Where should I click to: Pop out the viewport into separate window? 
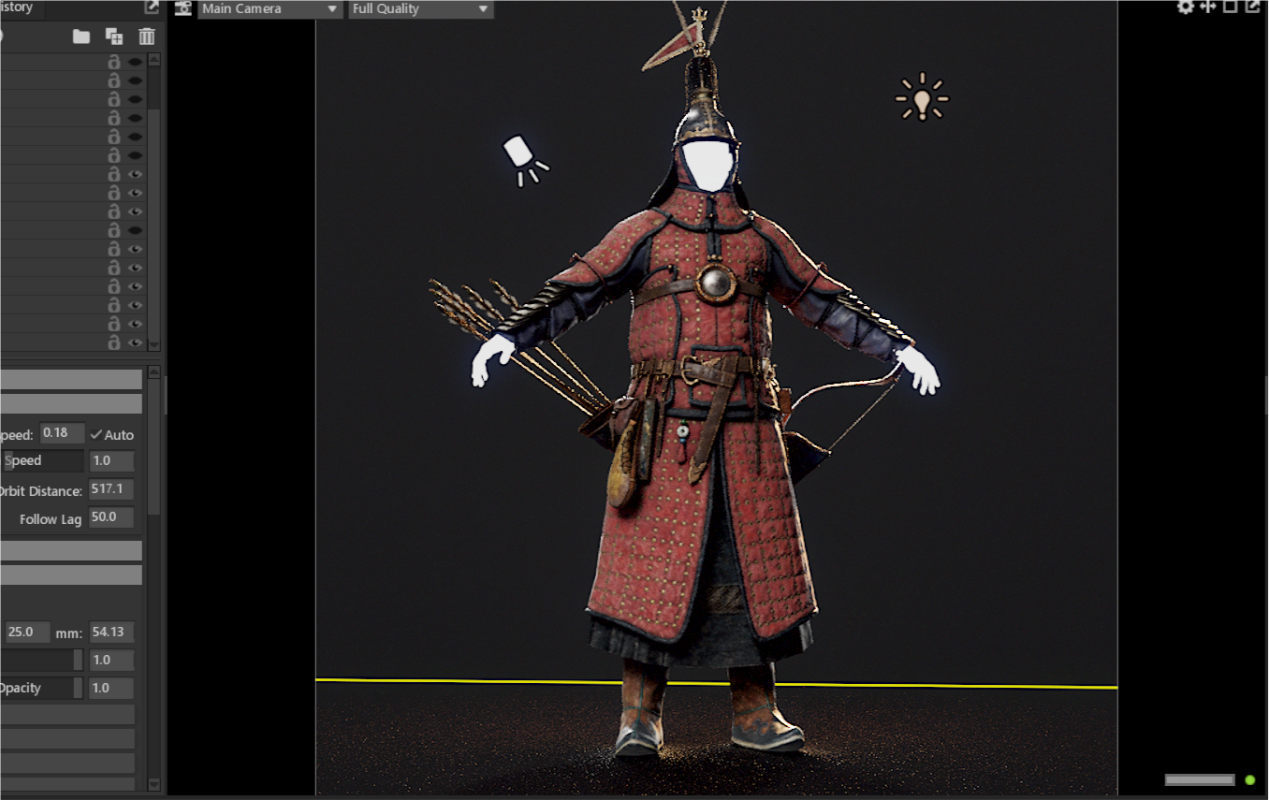point(1252,7)
